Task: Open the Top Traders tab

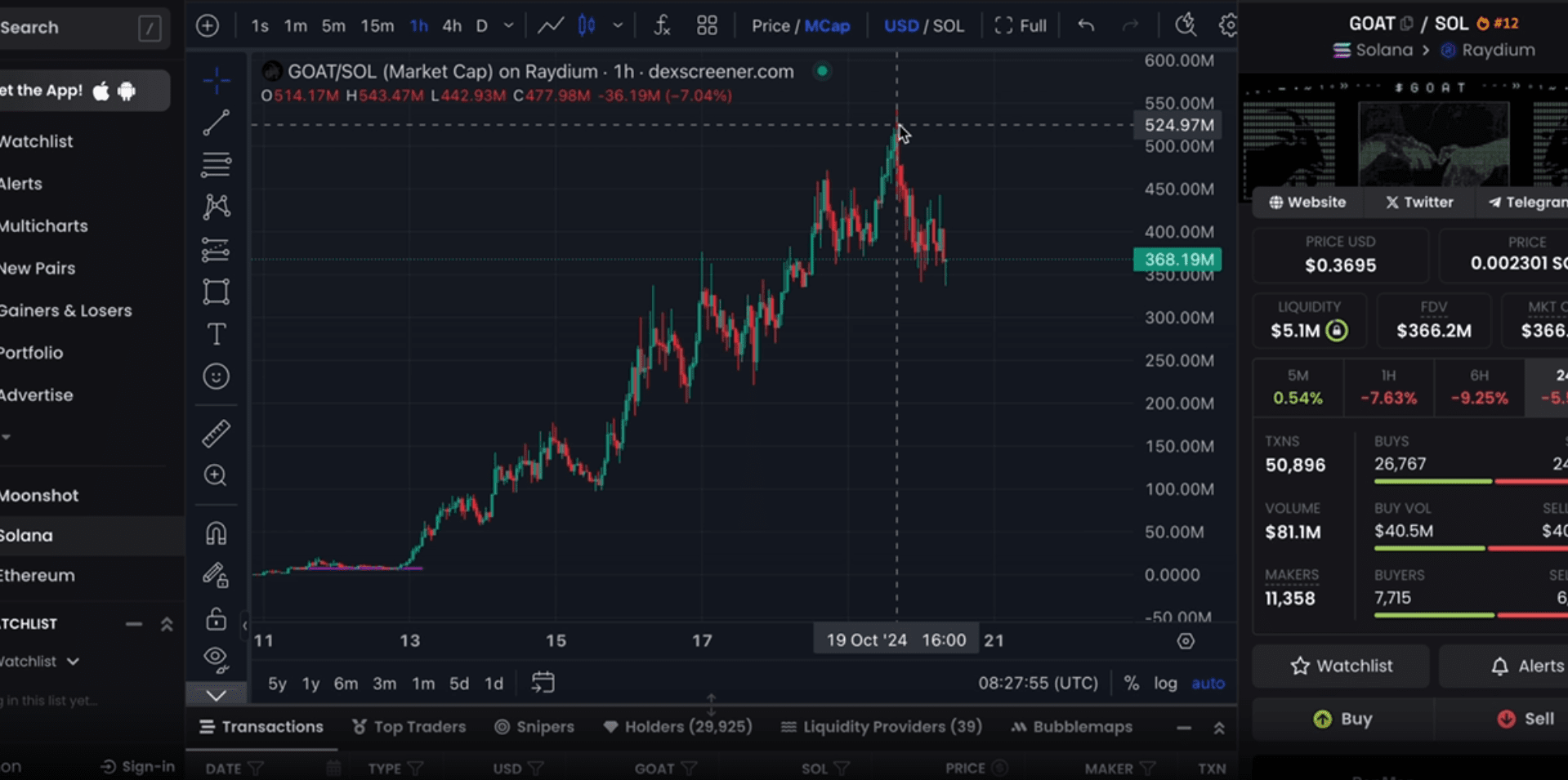Action: coord(409,727)
